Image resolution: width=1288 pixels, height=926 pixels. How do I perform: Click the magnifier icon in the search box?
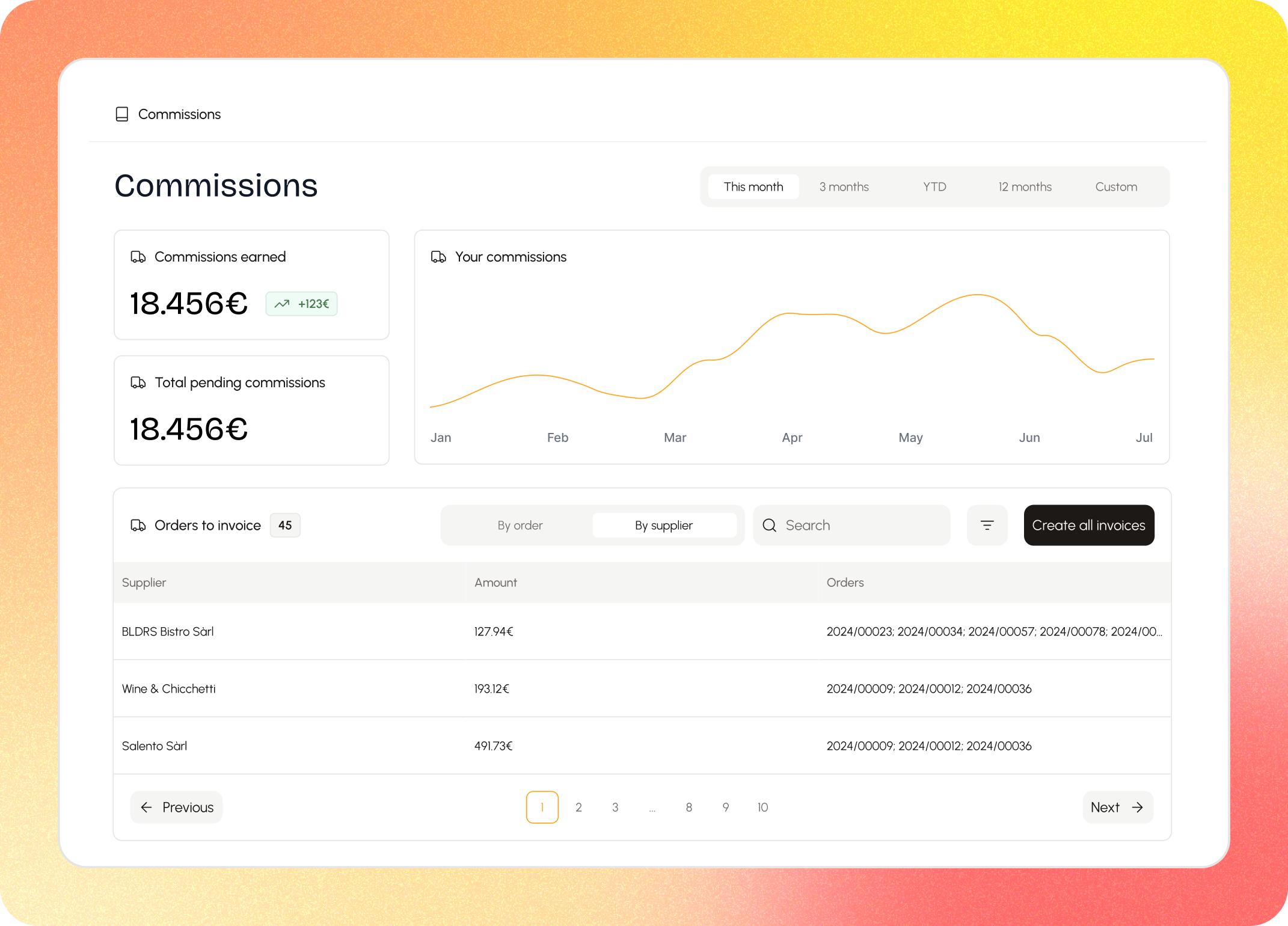coord(769,526)
